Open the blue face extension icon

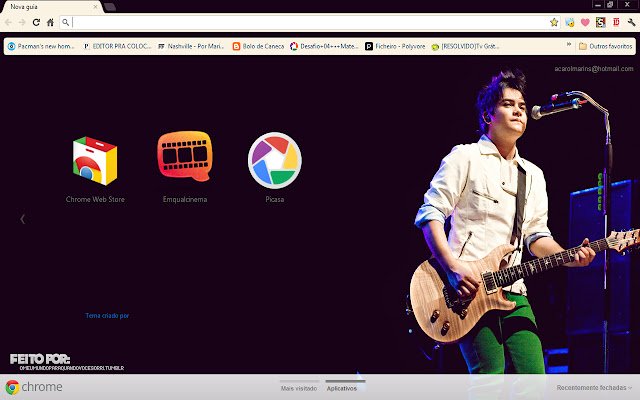pyautogui.click(x=570, y=22)
